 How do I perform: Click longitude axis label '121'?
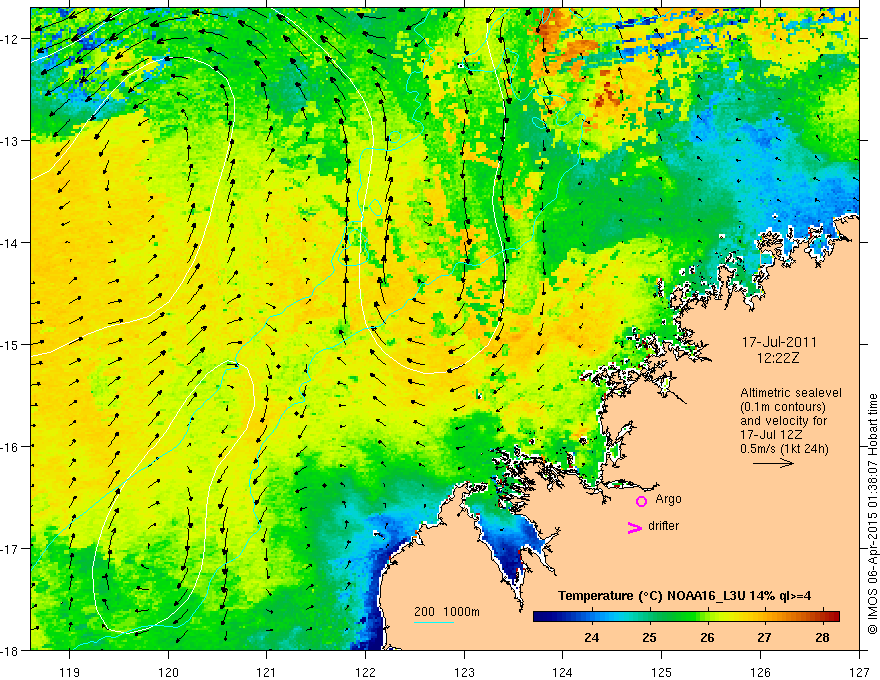267,672
